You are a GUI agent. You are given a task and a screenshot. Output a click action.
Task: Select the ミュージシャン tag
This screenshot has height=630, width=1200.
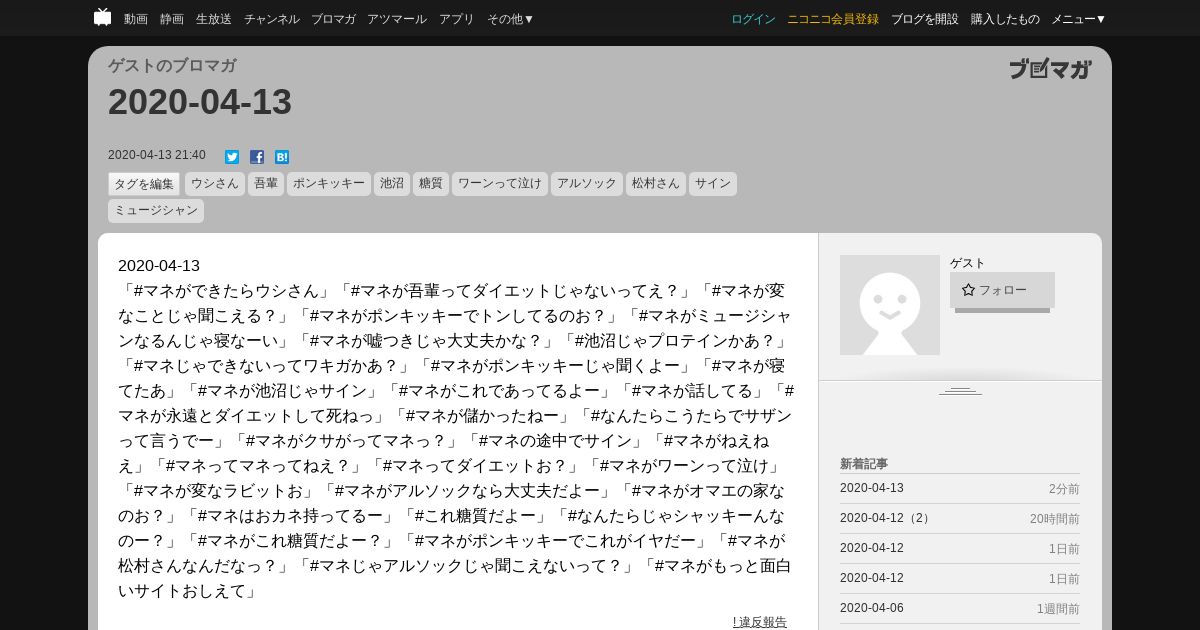pyautogui.click(x=156, y=210)
